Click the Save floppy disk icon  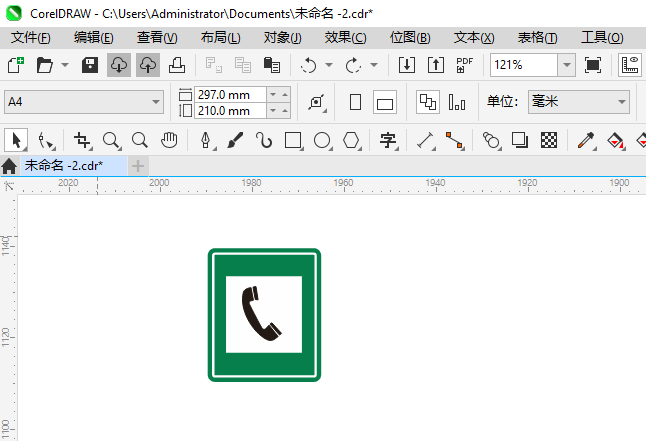click(90, 65)
